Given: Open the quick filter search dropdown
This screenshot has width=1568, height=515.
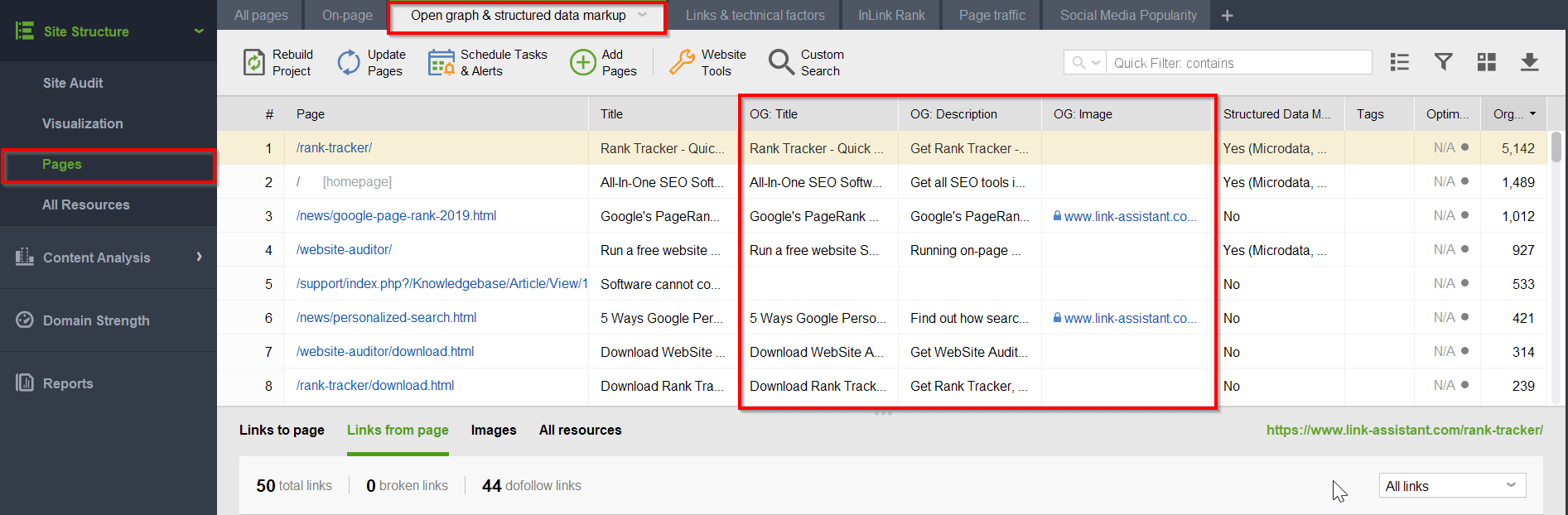Looking at the screenshot, I should 1086,62.
